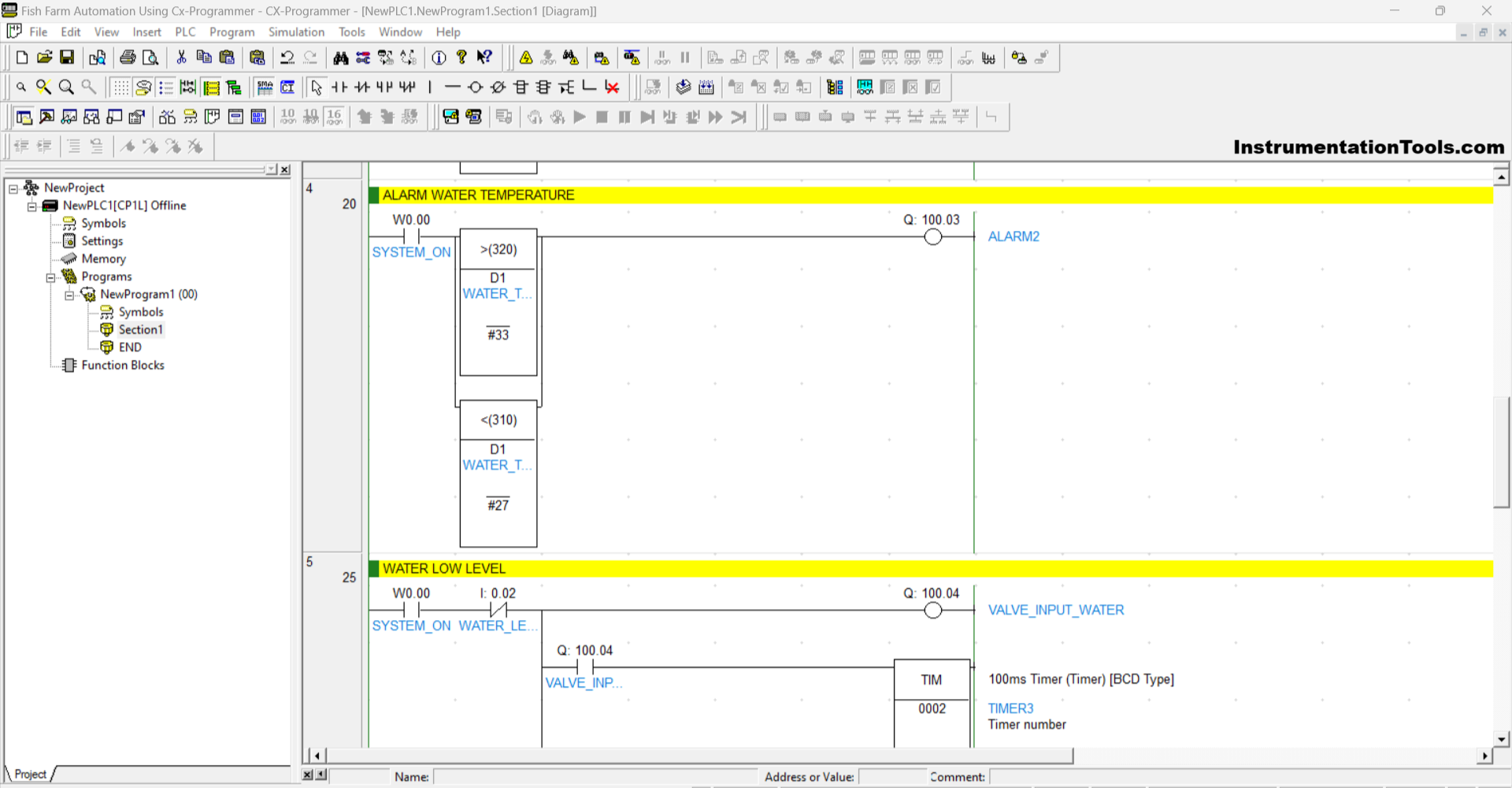
Task: Click the Copy icon in the toolbar
Action: point(204,58)
